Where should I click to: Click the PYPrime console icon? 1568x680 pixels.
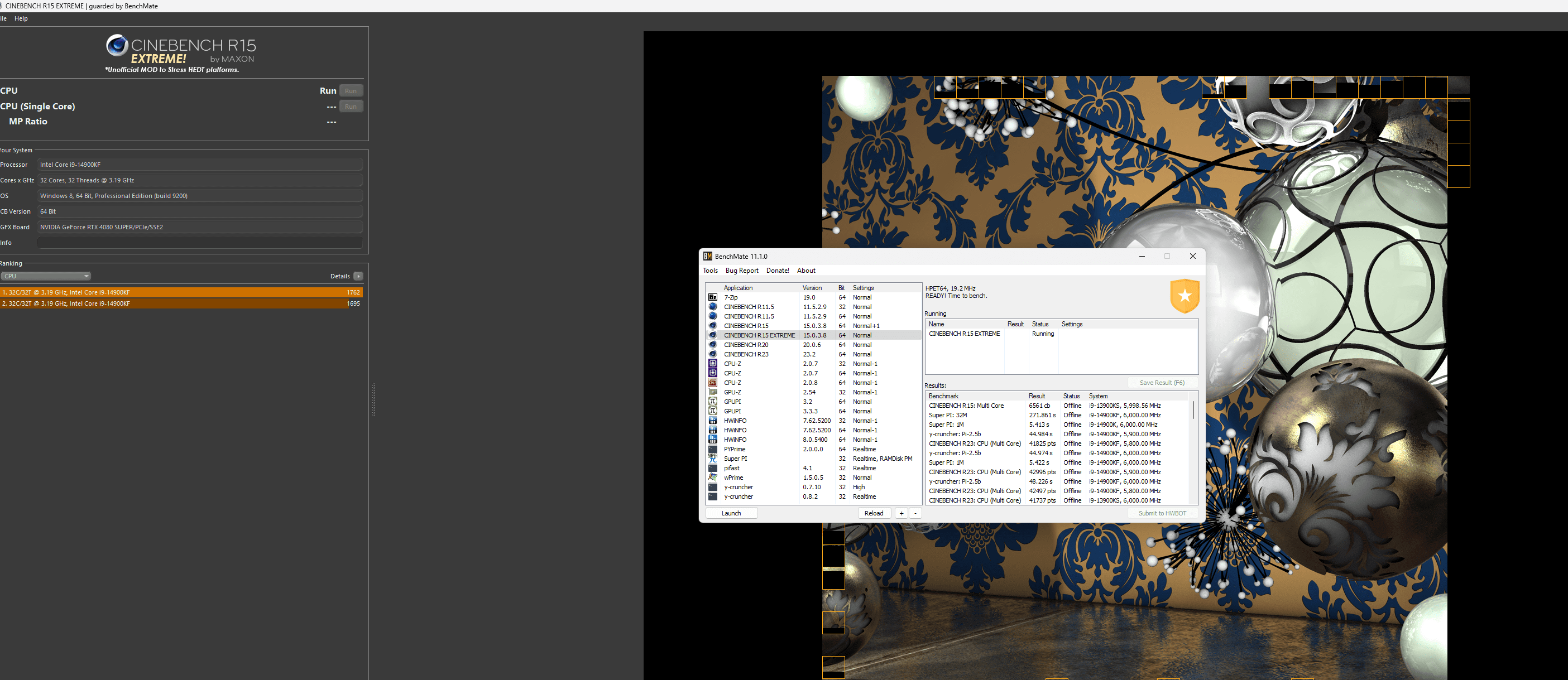[713, 449]
